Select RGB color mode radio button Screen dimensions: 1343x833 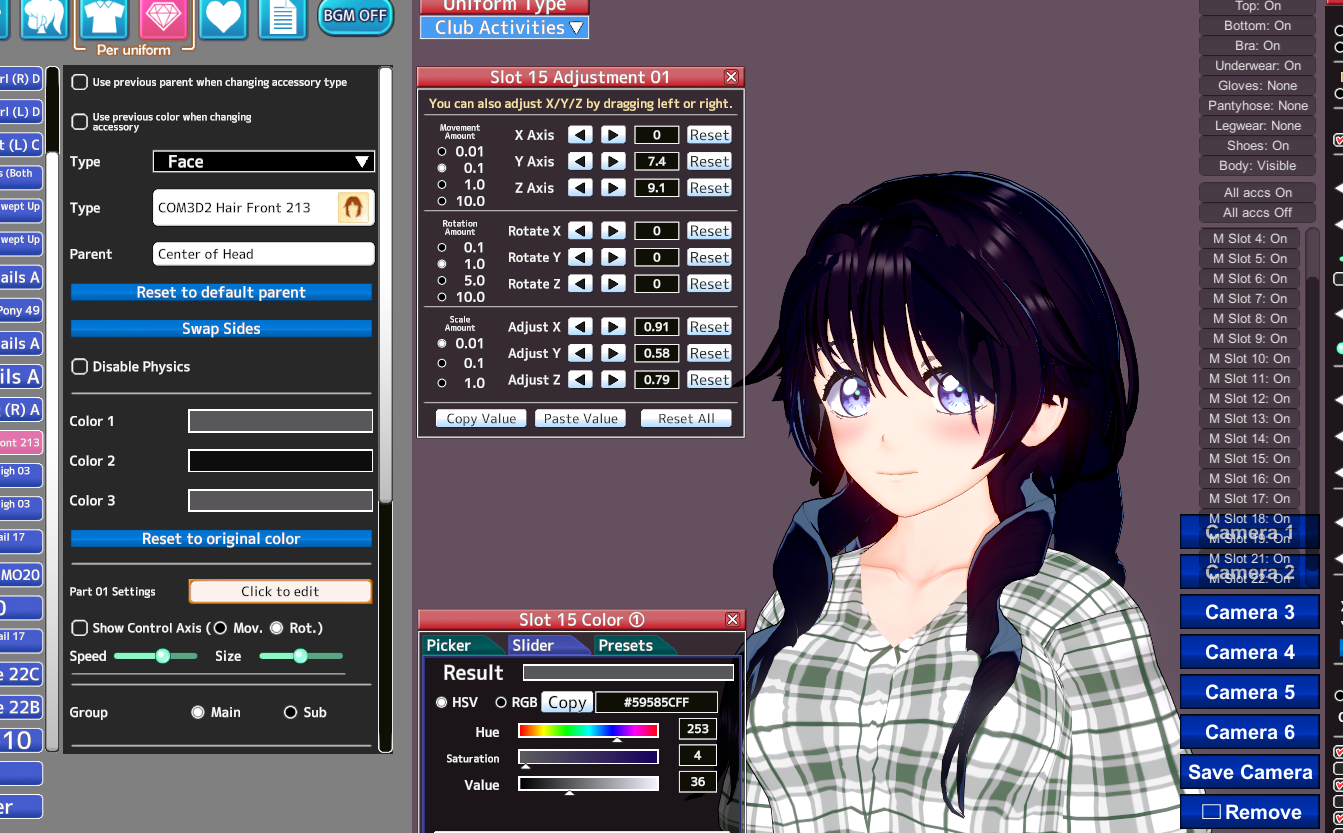coord(501,703)
